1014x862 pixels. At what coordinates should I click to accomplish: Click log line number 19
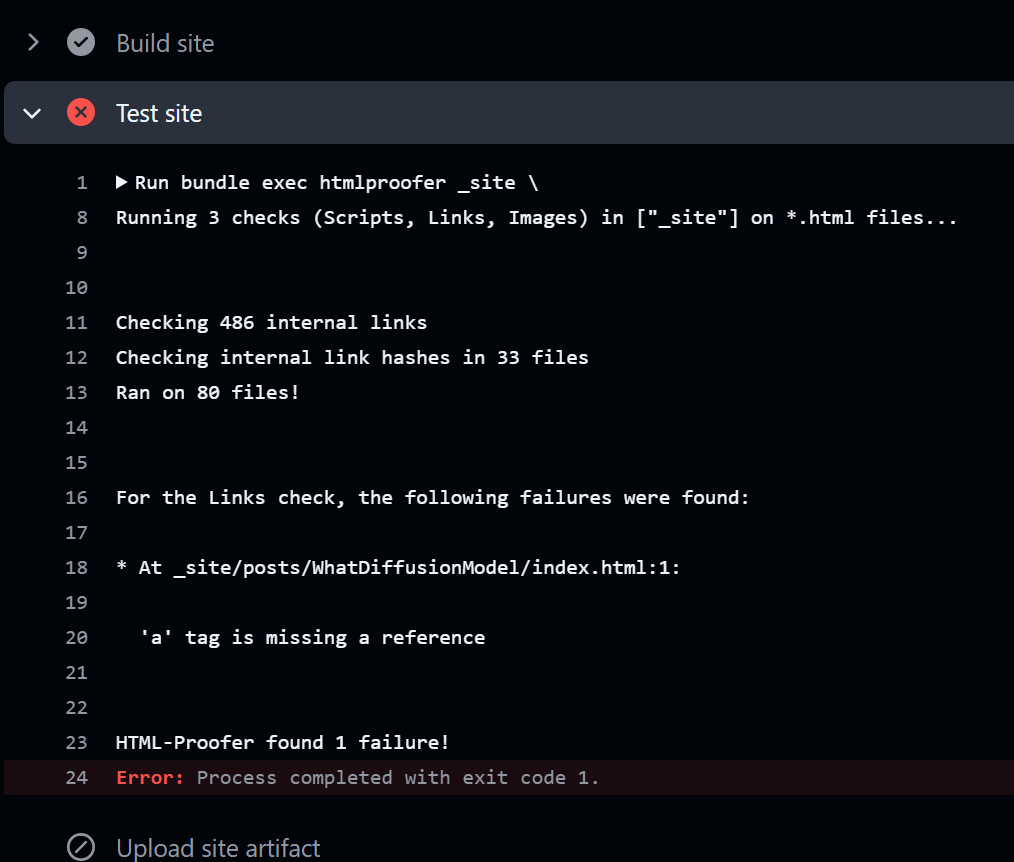(x=76, y=603)
